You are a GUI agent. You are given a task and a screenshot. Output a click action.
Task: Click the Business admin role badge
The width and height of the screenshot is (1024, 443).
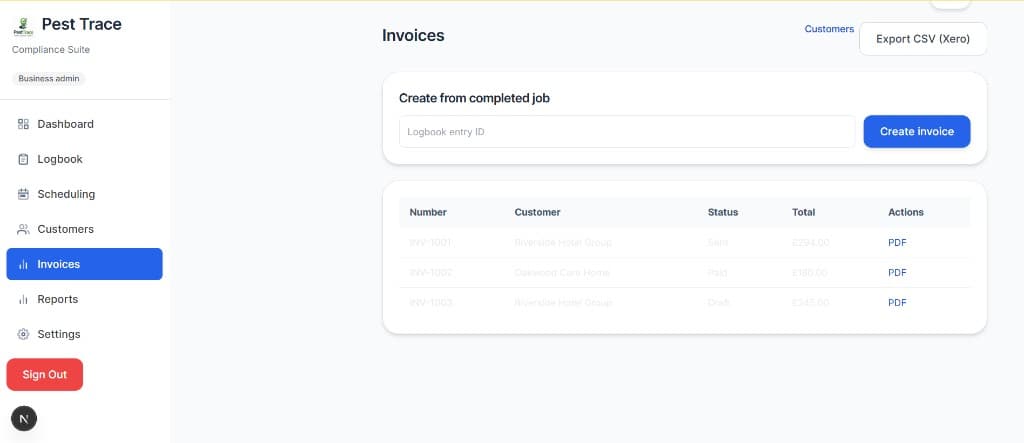pos(48,78)
